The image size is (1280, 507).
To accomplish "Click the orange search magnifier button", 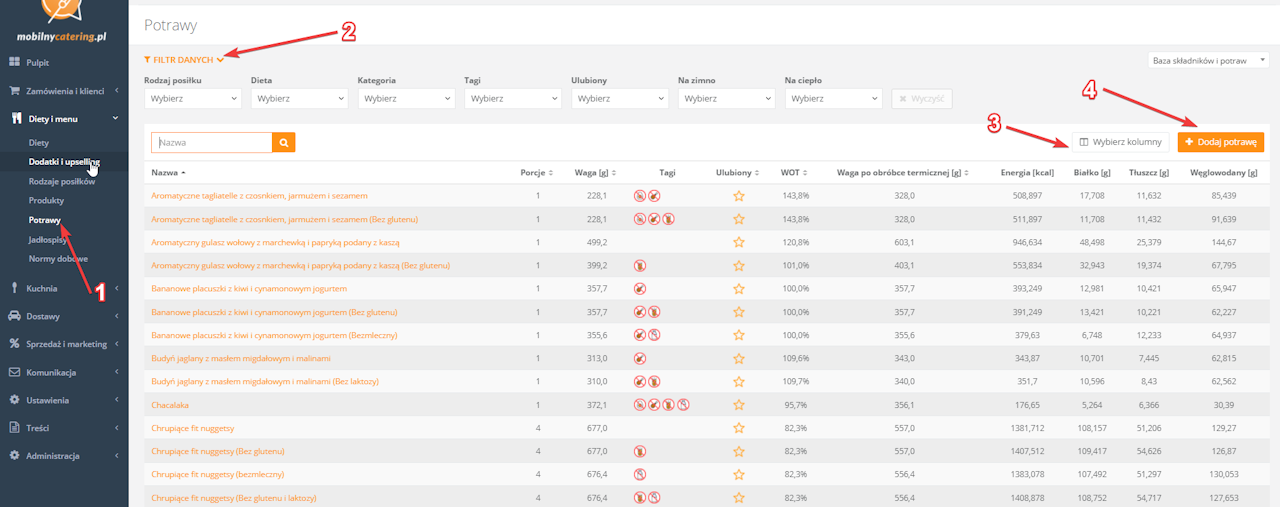I will 284,143.
